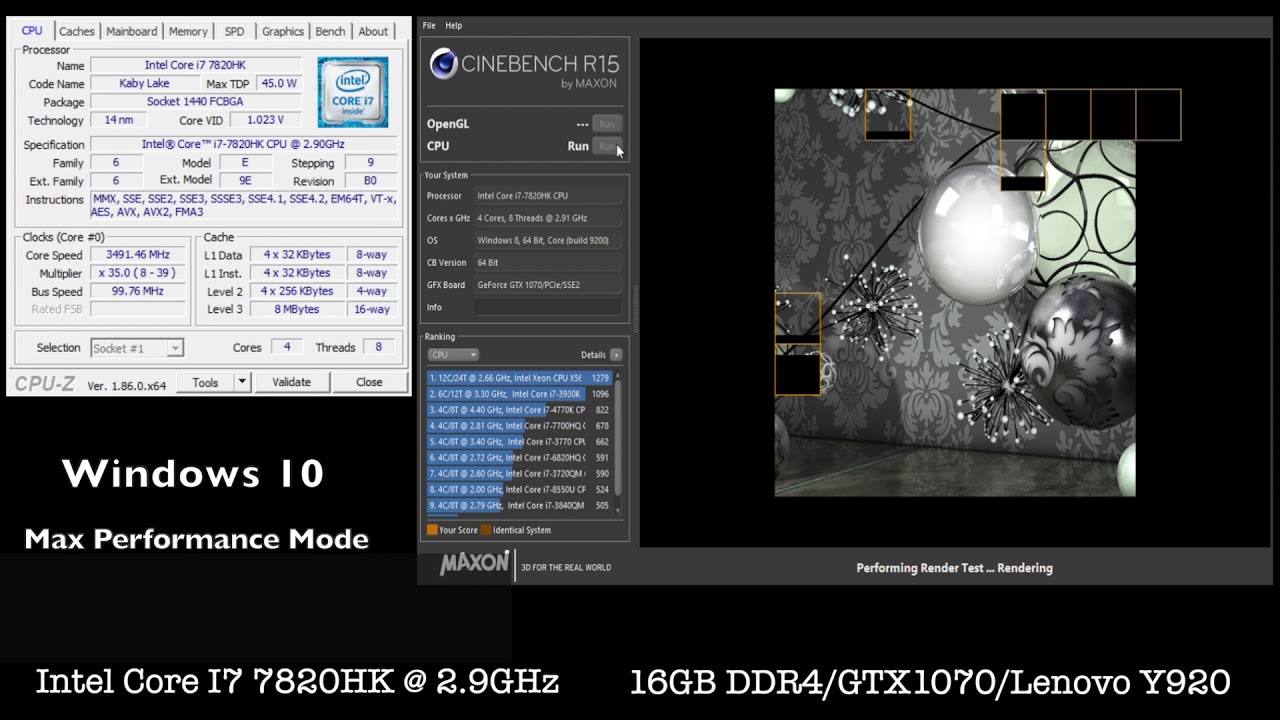Click the Bus Speed value 99.76 MHz

coord(138,291)
